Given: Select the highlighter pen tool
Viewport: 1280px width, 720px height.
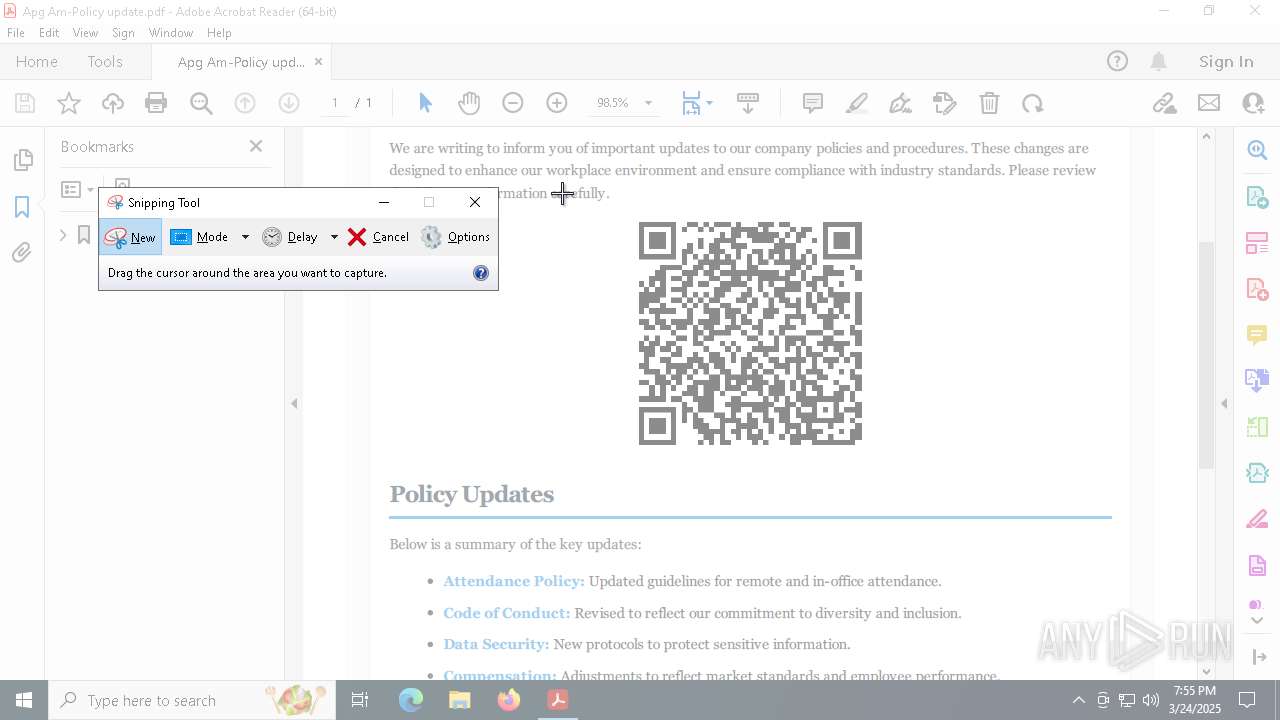Looking at the screenshot, I should (857, 103).
